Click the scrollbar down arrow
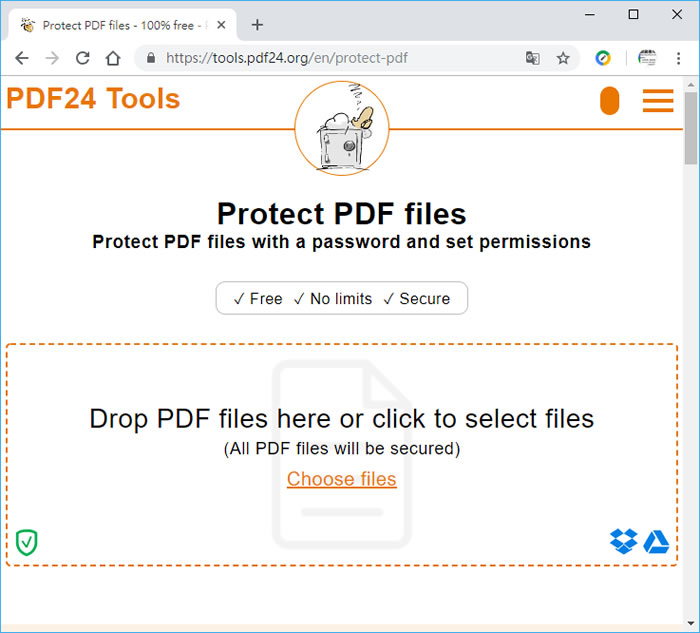The image size is (700, 633). tap(691, 623)
